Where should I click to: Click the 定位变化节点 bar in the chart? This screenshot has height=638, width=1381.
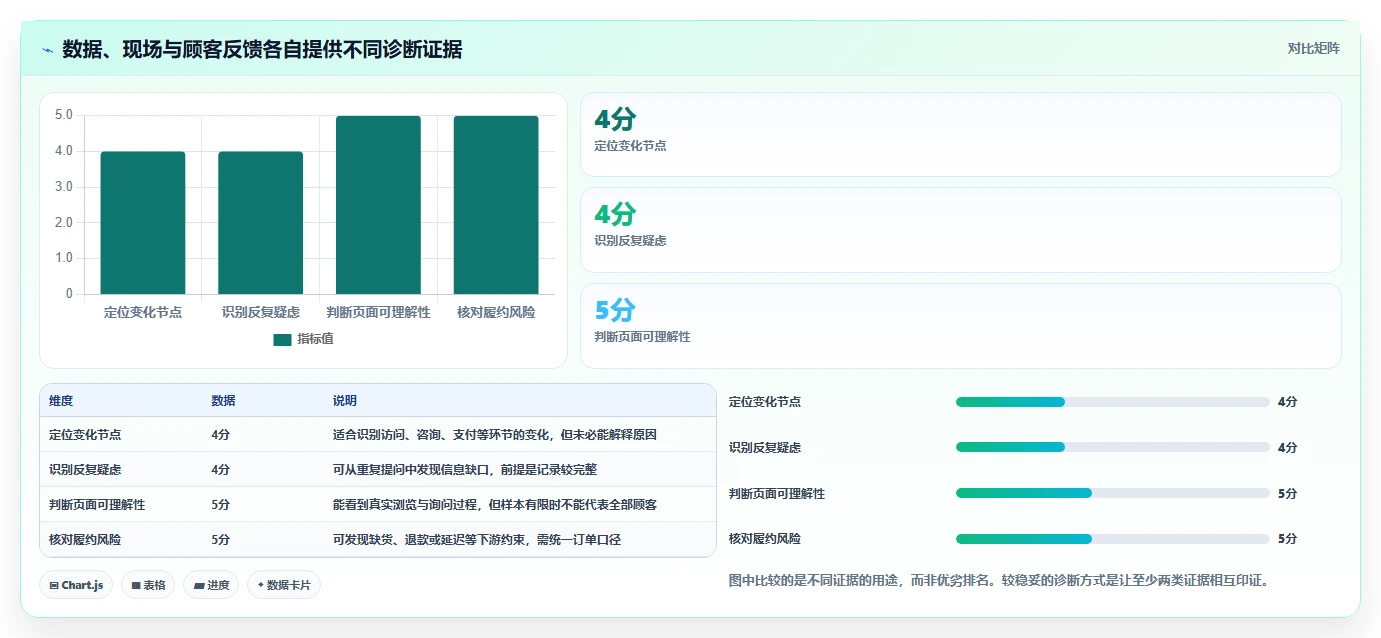(143, 223)
